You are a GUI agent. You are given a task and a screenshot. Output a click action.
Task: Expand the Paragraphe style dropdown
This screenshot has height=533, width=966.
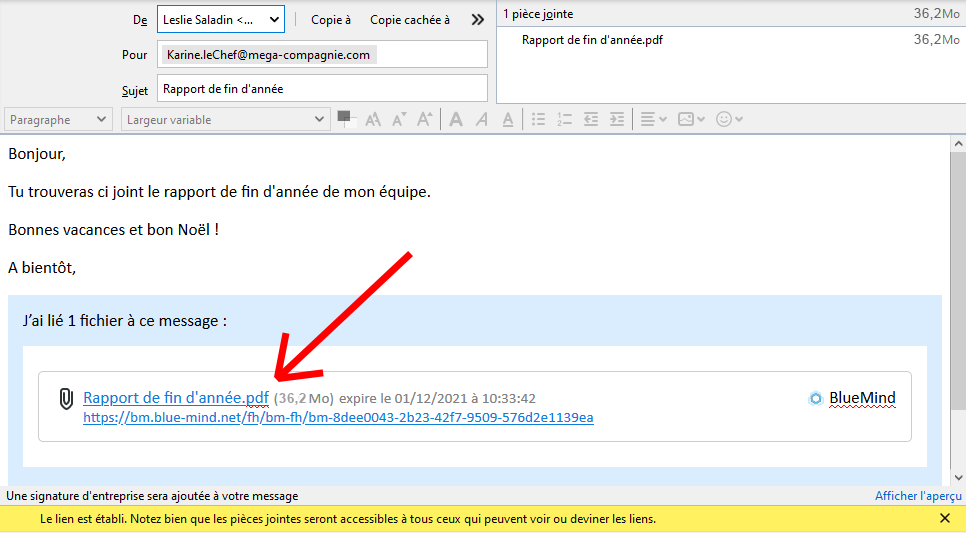point(59,120)
